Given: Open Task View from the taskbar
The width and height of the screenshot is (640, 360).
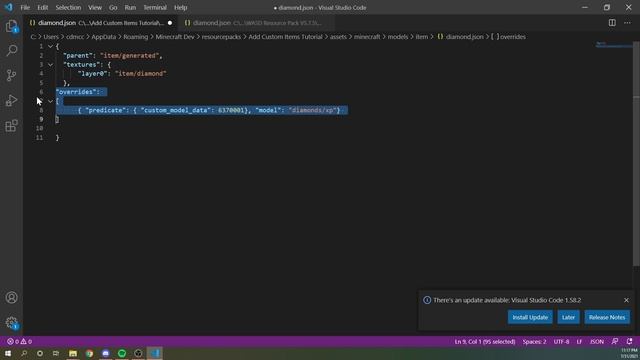Looking at the screenshot, I should 56,353.
